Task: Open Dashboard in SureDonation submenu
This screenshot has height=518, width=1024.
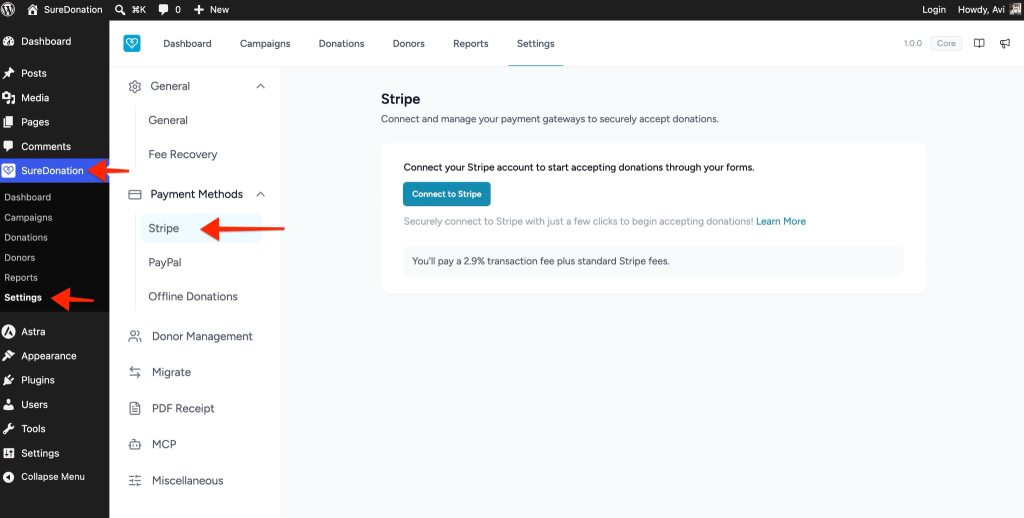Action: [27, 197]
